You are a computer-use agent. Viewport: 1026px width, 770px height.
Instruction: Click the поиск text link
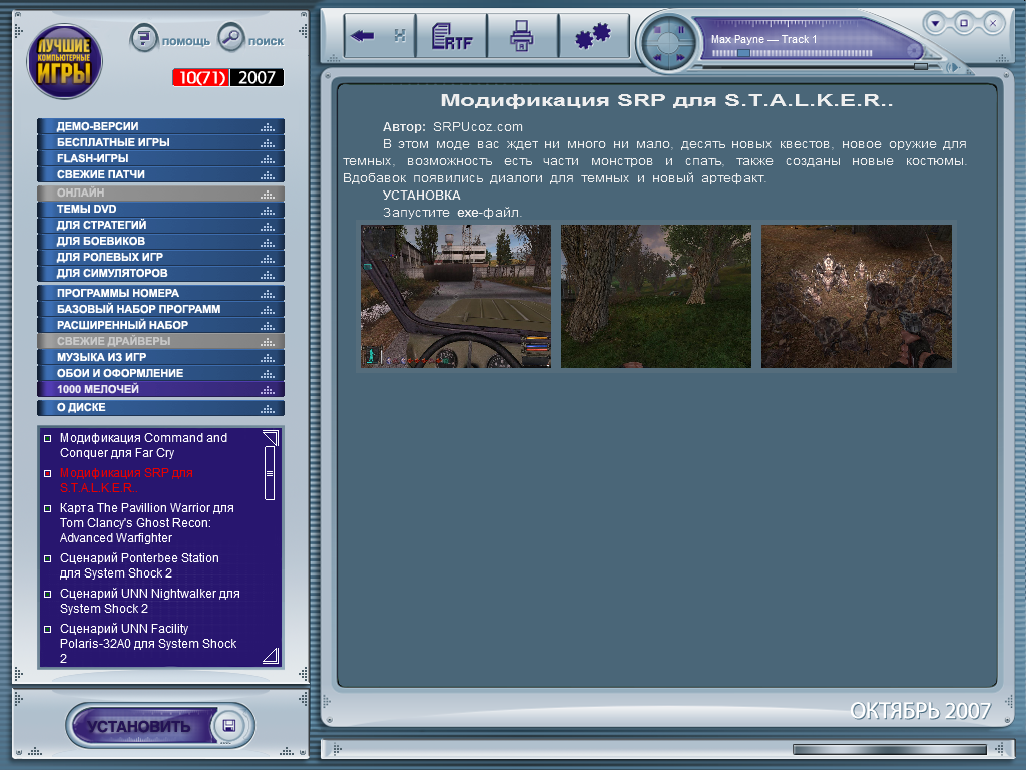tap(266, 41)
